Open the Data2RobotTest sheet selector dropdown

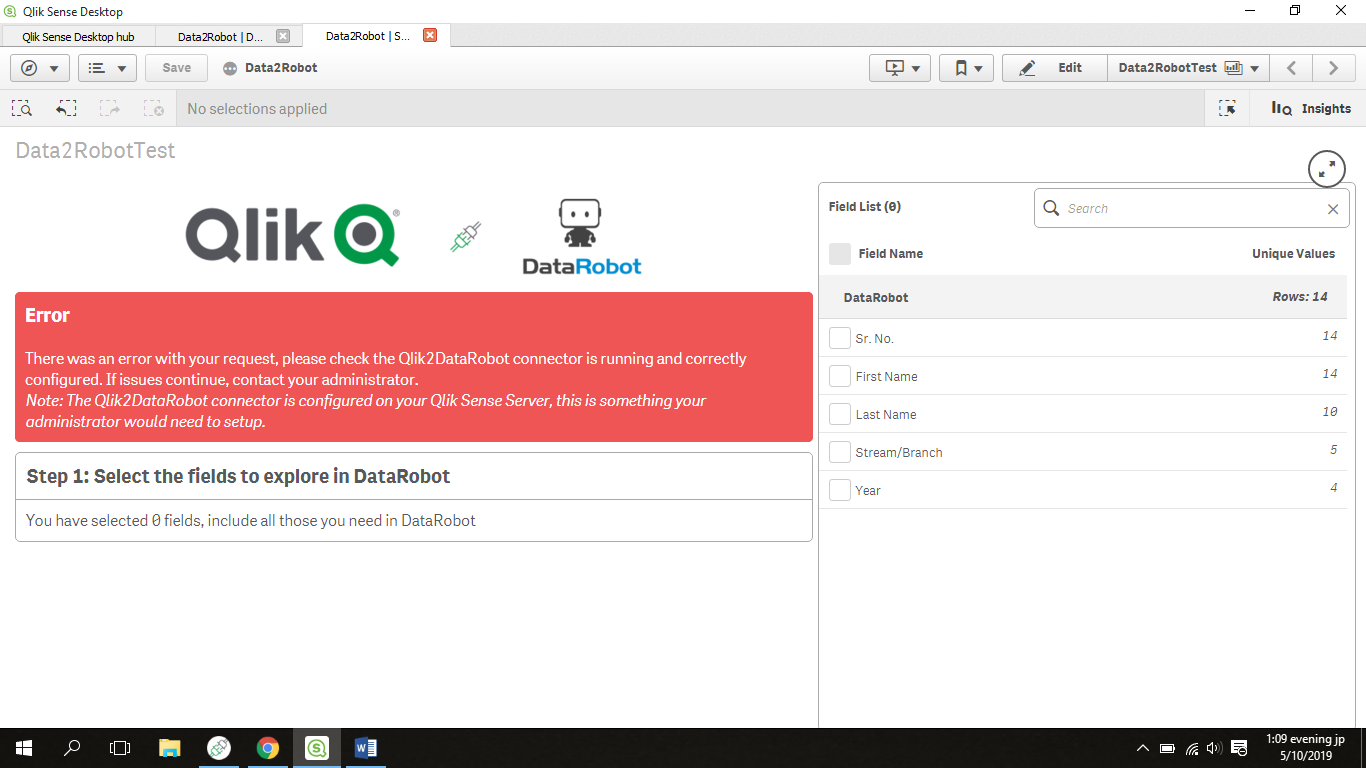click(1188, 68)
